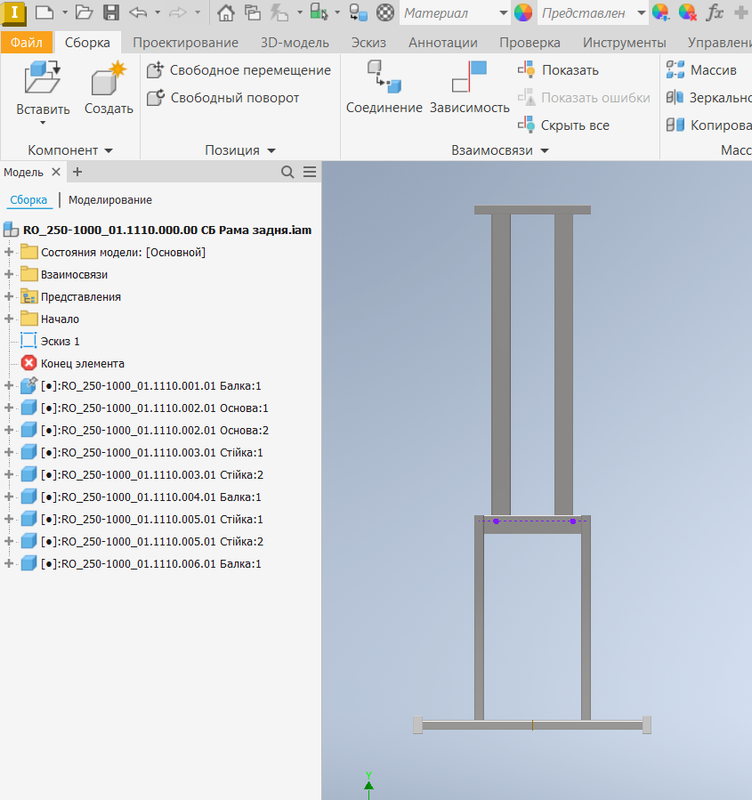Expand 001.01 Балка:1 component node
The image size is (752, 800).
9,386
